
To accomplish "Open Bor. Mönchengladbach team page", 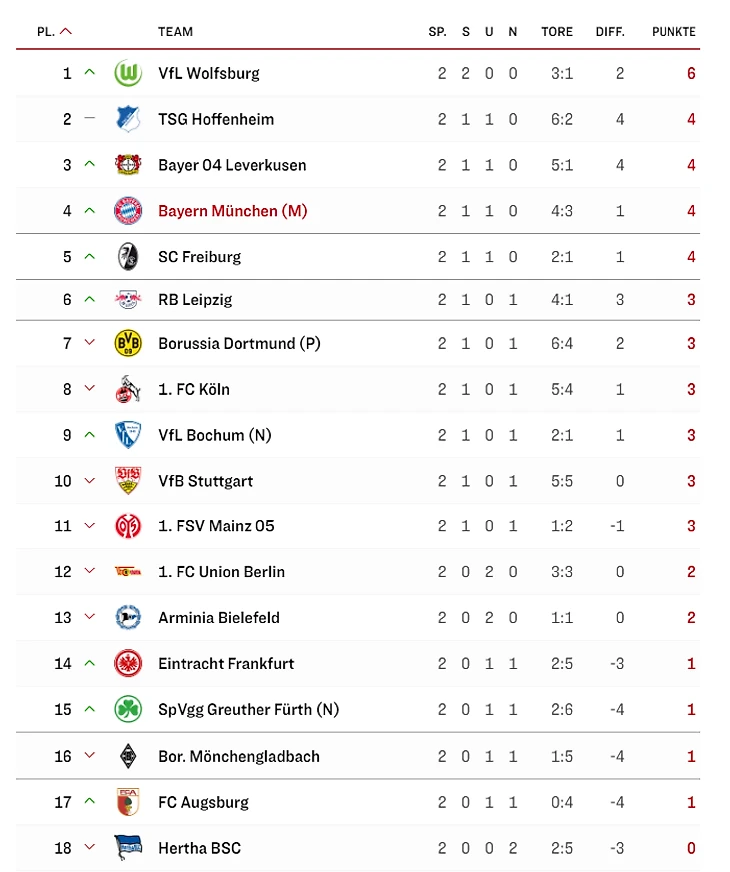I will (x=238, y=756).
